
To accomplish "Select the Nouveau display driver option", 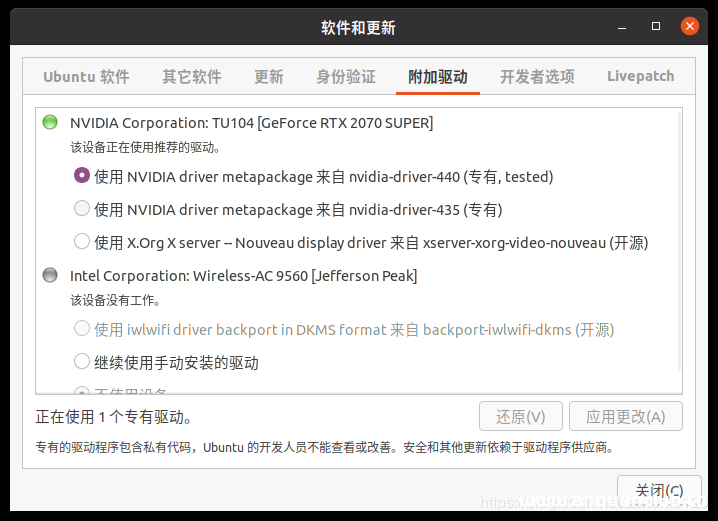I will [82, 241].
